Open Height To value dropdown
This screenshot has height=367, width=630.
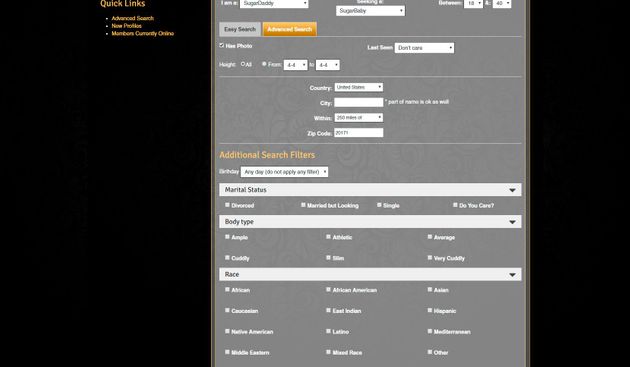[x=327, y=65]
